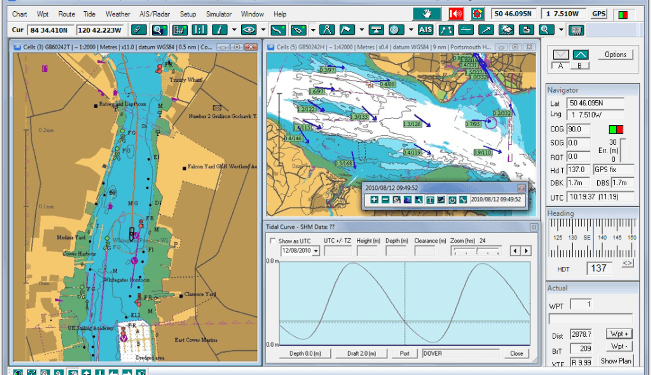651x375 pixels.
Task: Select the panel A toggle icon
Action: pos(560,54)
